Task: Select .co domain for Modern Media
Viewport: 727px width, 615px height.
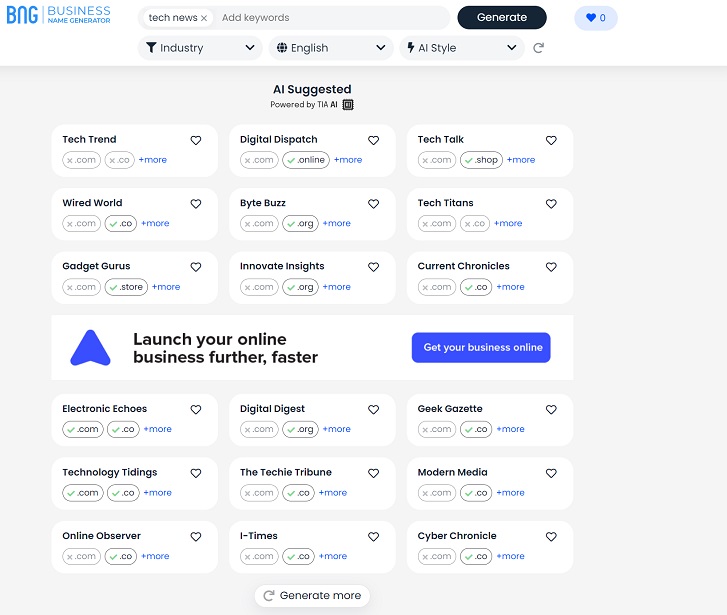Action: tap(476, 493)
